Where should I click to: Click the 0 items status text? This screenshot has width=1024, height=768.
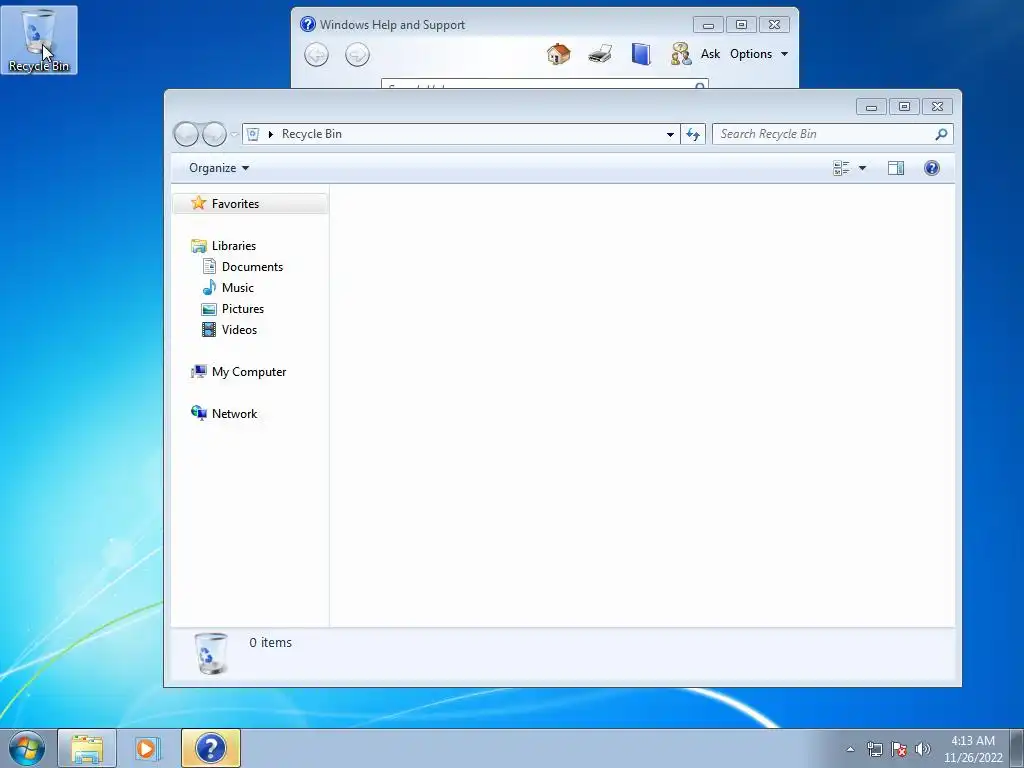270,643
